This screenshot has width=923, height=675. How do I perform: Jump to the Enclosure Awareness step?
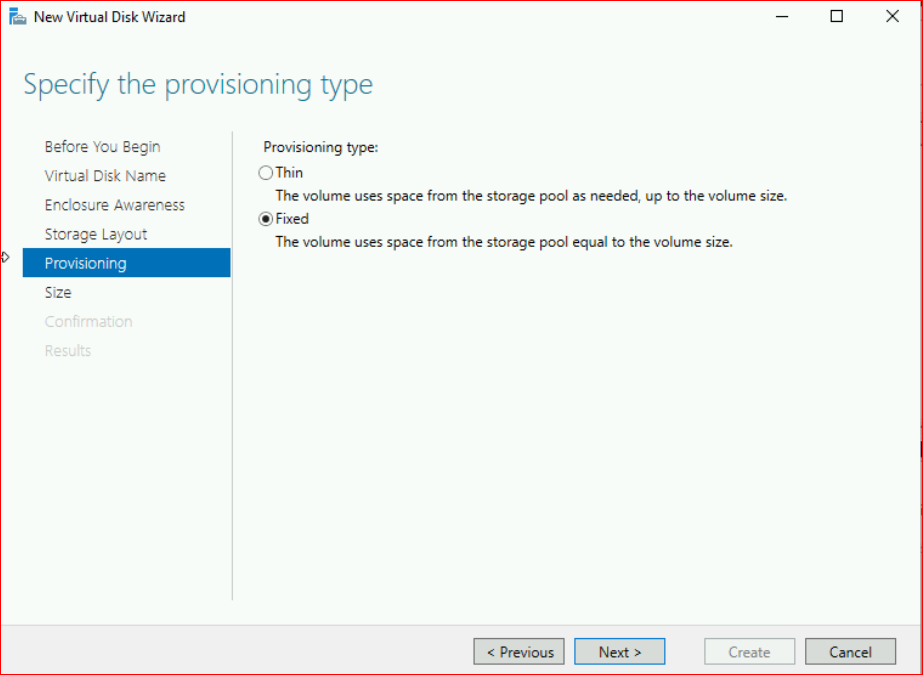tap(114, 205)
